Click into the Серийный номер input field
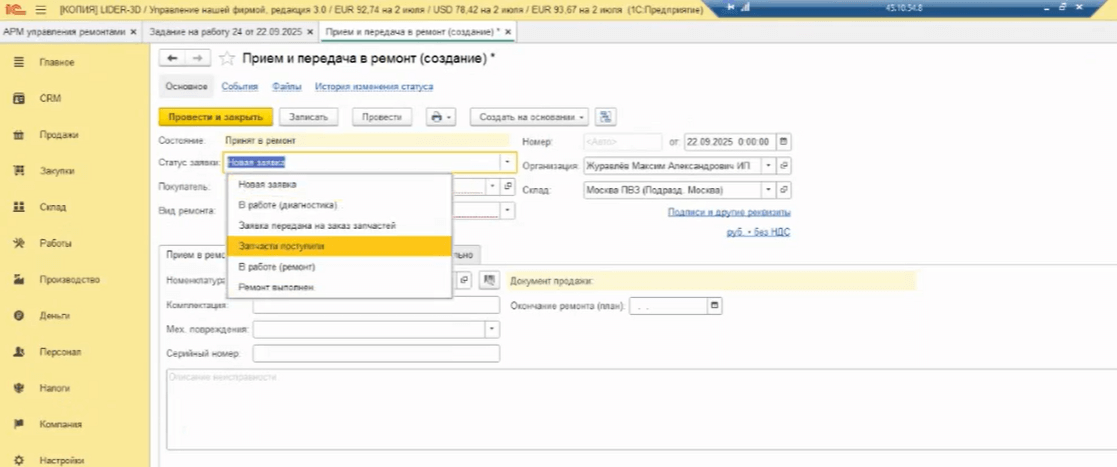 [376, 353]
